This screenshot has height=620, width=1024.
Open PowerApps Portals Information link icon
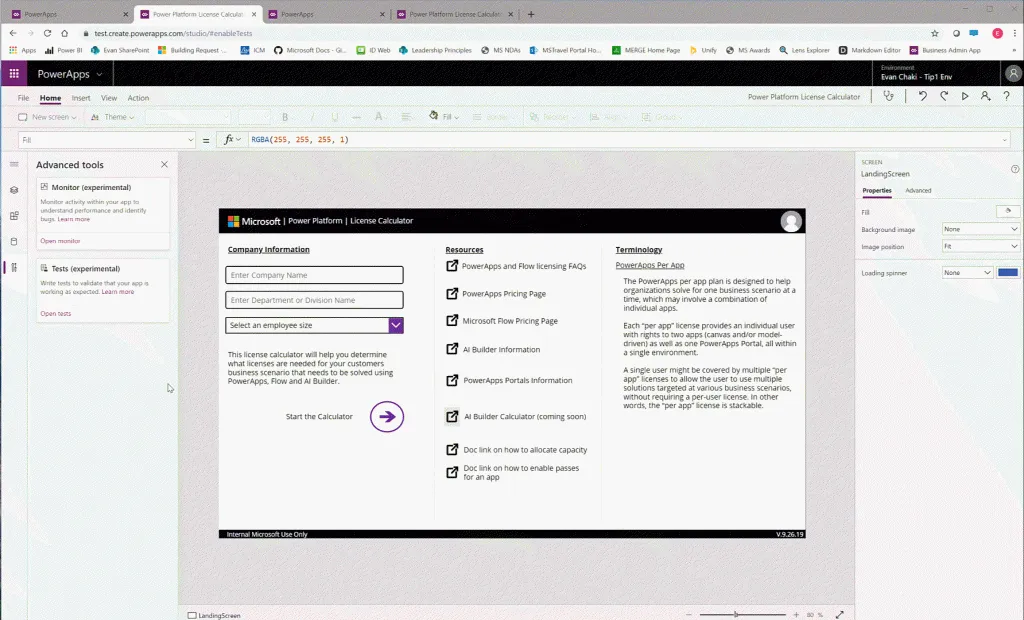pyautogui.click(x=452, y=380)
